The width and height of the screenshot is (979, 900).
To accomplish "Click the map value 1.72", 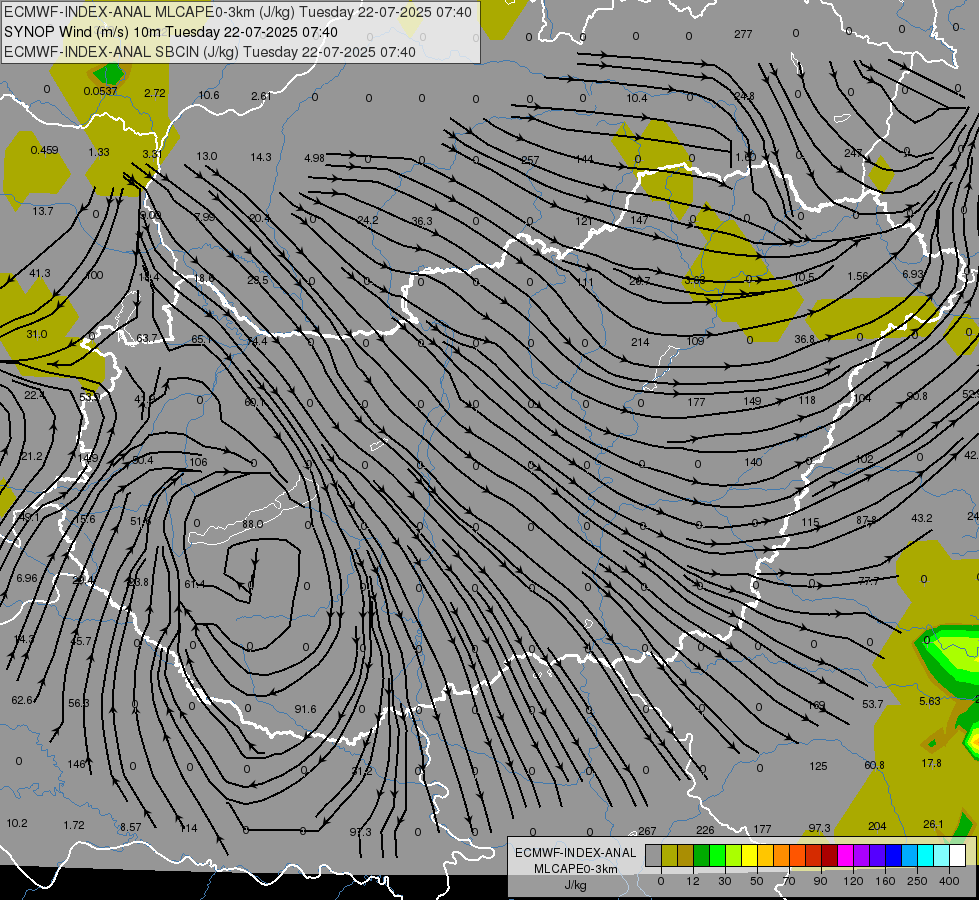I will click(74, 825).
